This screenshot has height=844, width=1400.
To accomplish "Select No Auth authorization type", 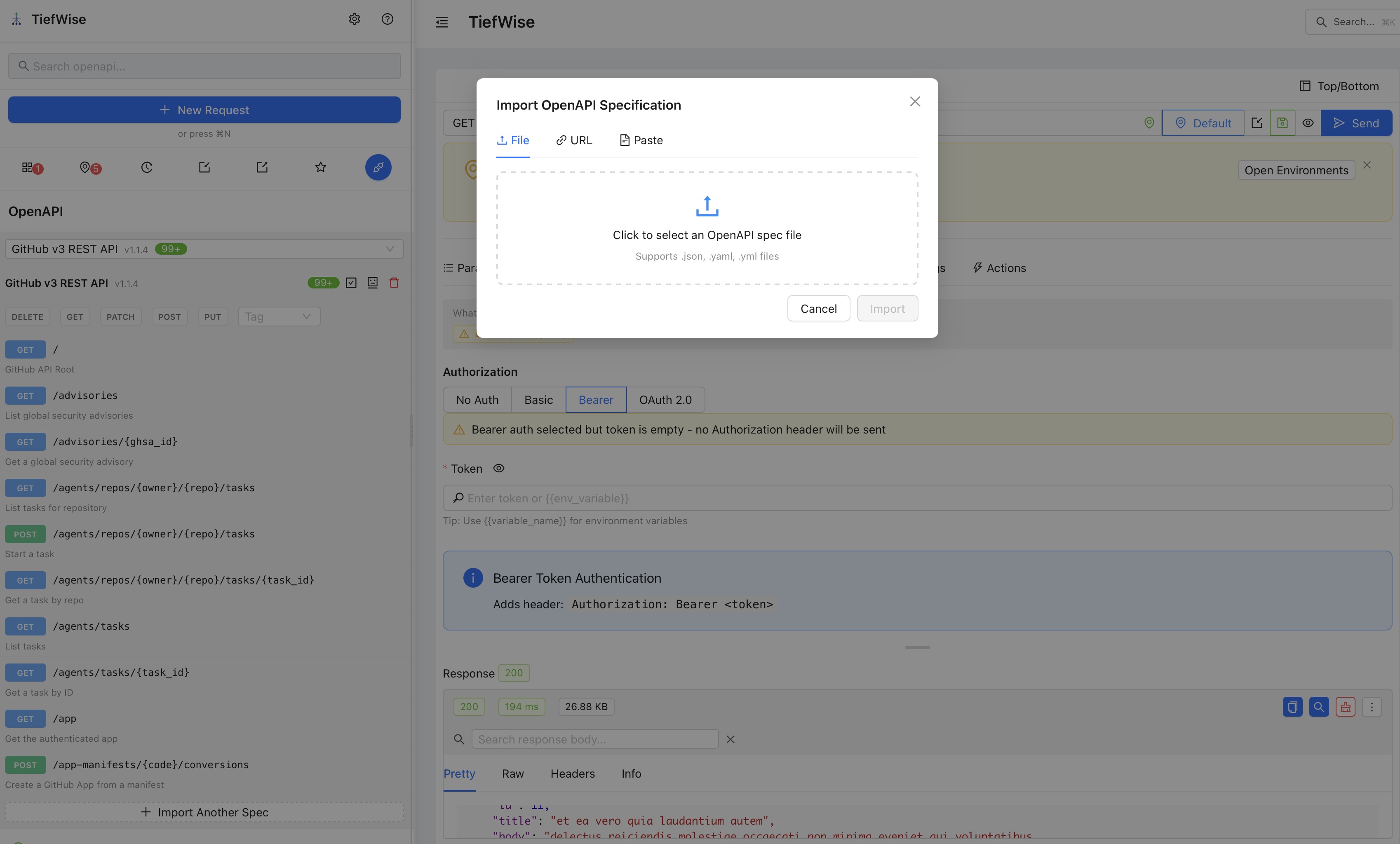I will point(477,400).
